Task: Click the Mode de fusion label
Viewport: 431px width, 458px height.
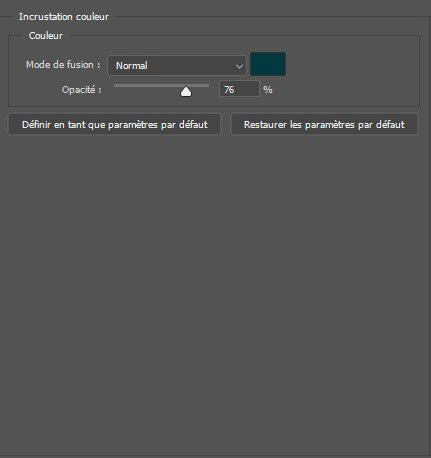Action: coord(63,65)
